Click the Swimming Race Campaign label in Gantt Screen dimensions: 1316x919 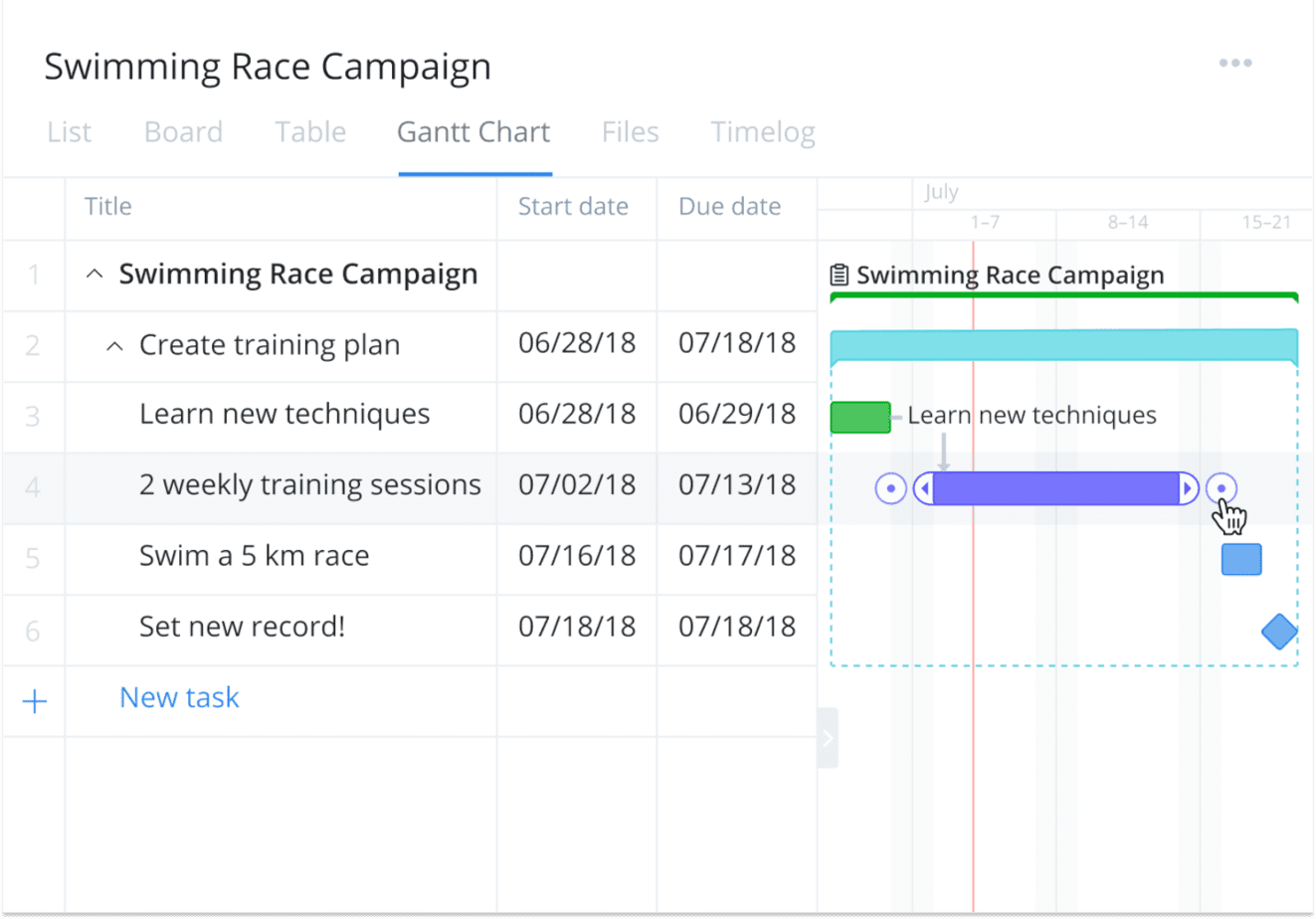1010,276
